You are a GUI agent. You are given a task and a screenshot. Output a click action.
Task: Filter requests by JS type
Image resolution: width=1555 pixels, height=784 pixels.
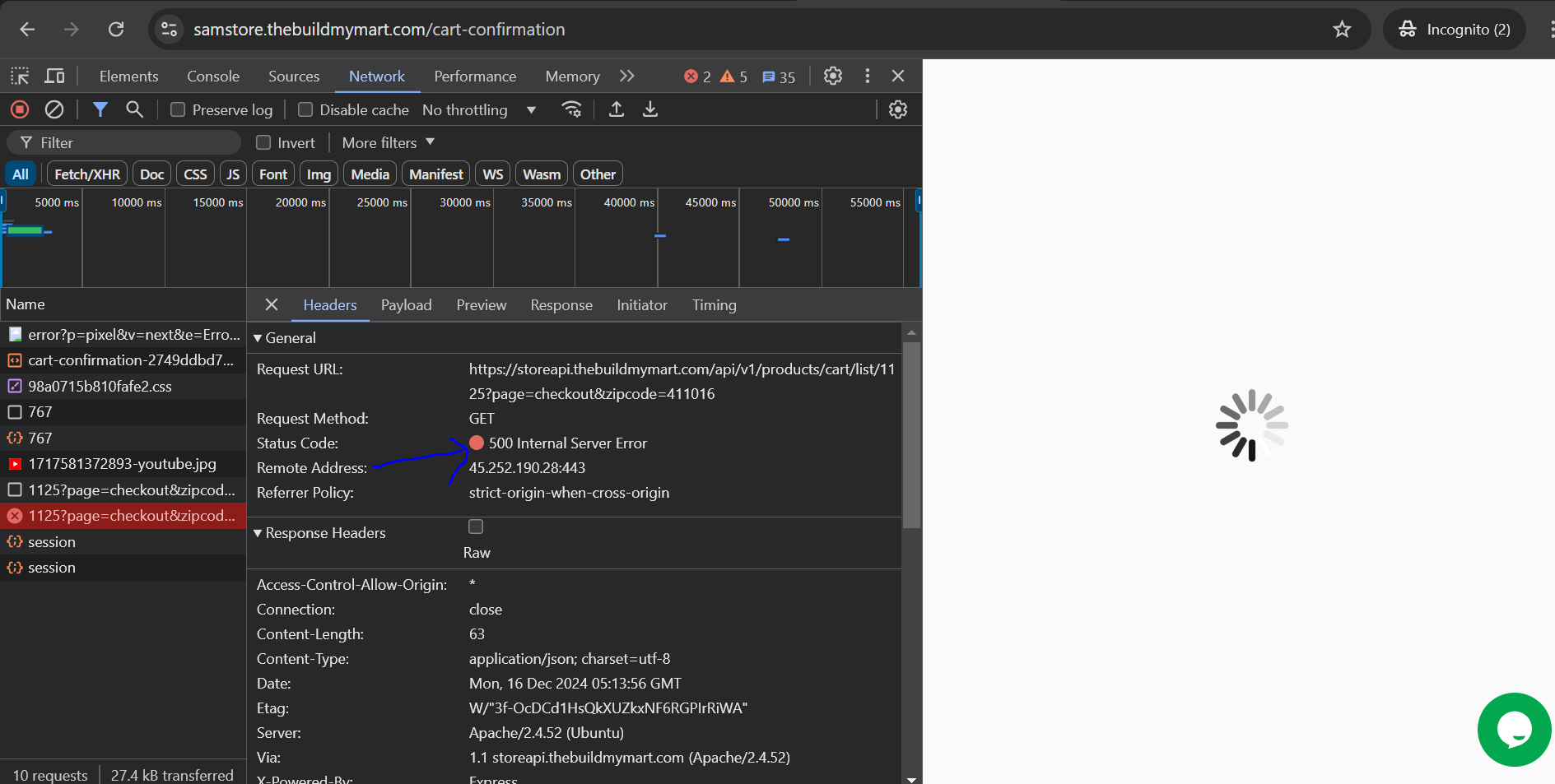point(233,174)
